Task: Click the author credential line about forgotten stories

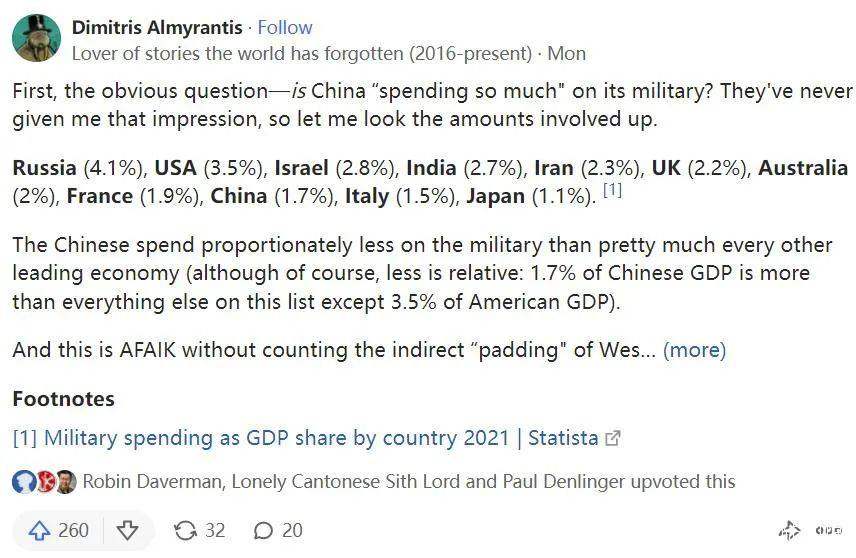Action: (300, 53)
